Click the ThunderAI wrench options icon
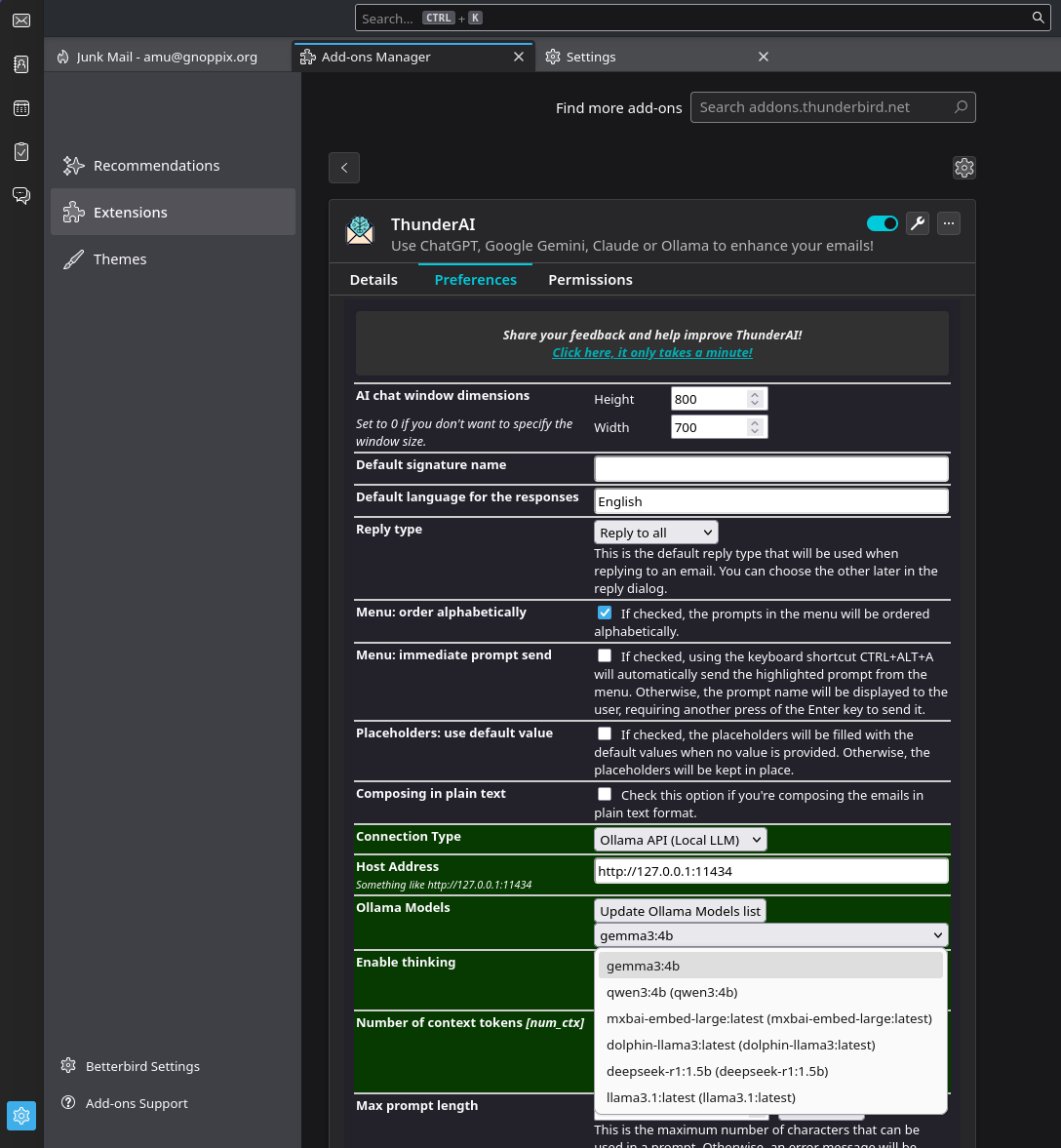 918,223
